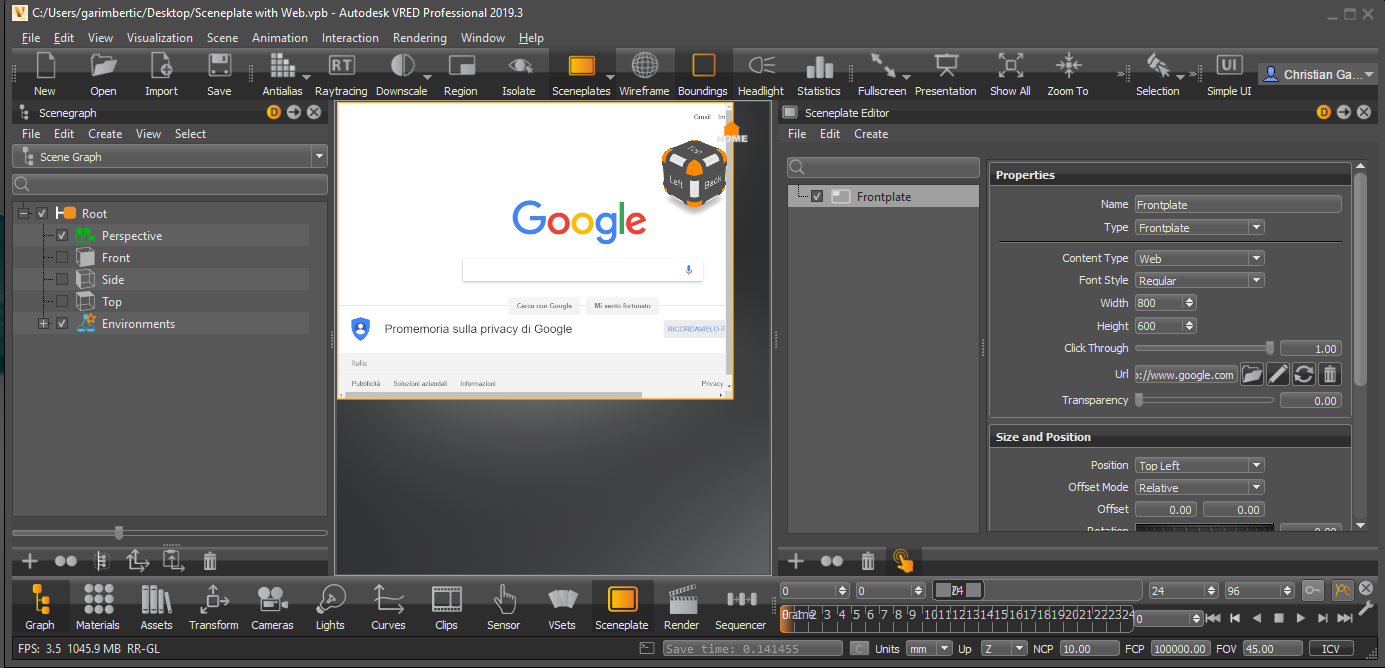
Task: Uncheck the Perspective node visibility
Action: pyautogui.click(x=62, y=234)
